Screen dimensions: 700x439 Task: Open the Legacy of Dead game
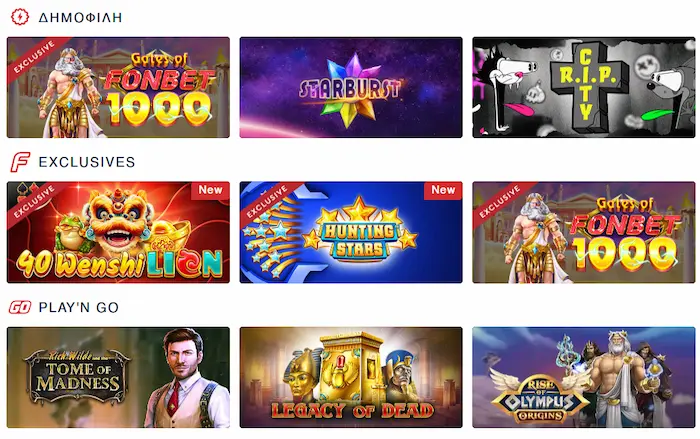pos(351,377)
